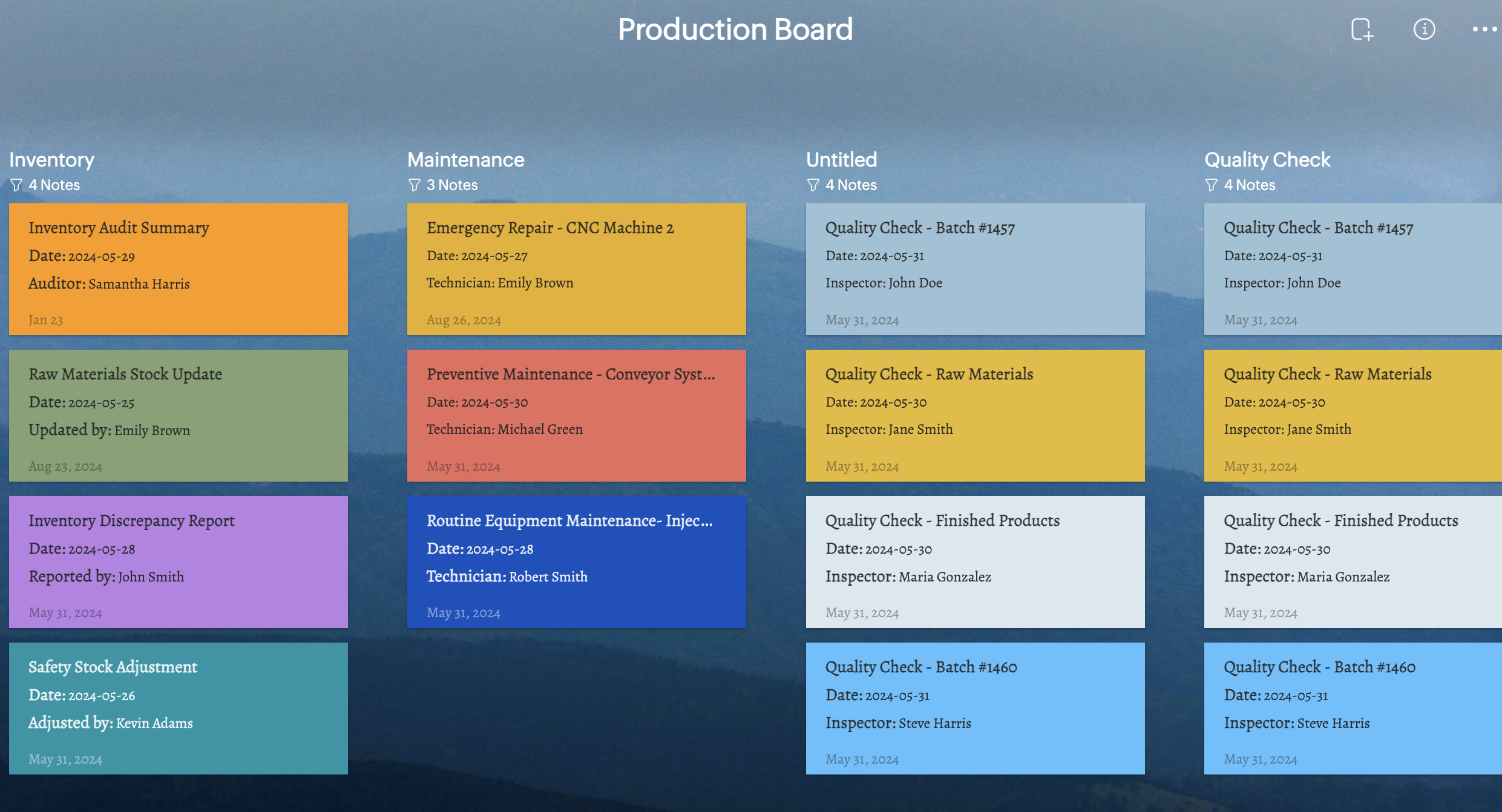1502x812 pixels.
Task: Select the Production Board title
Action: coord(735,29)
